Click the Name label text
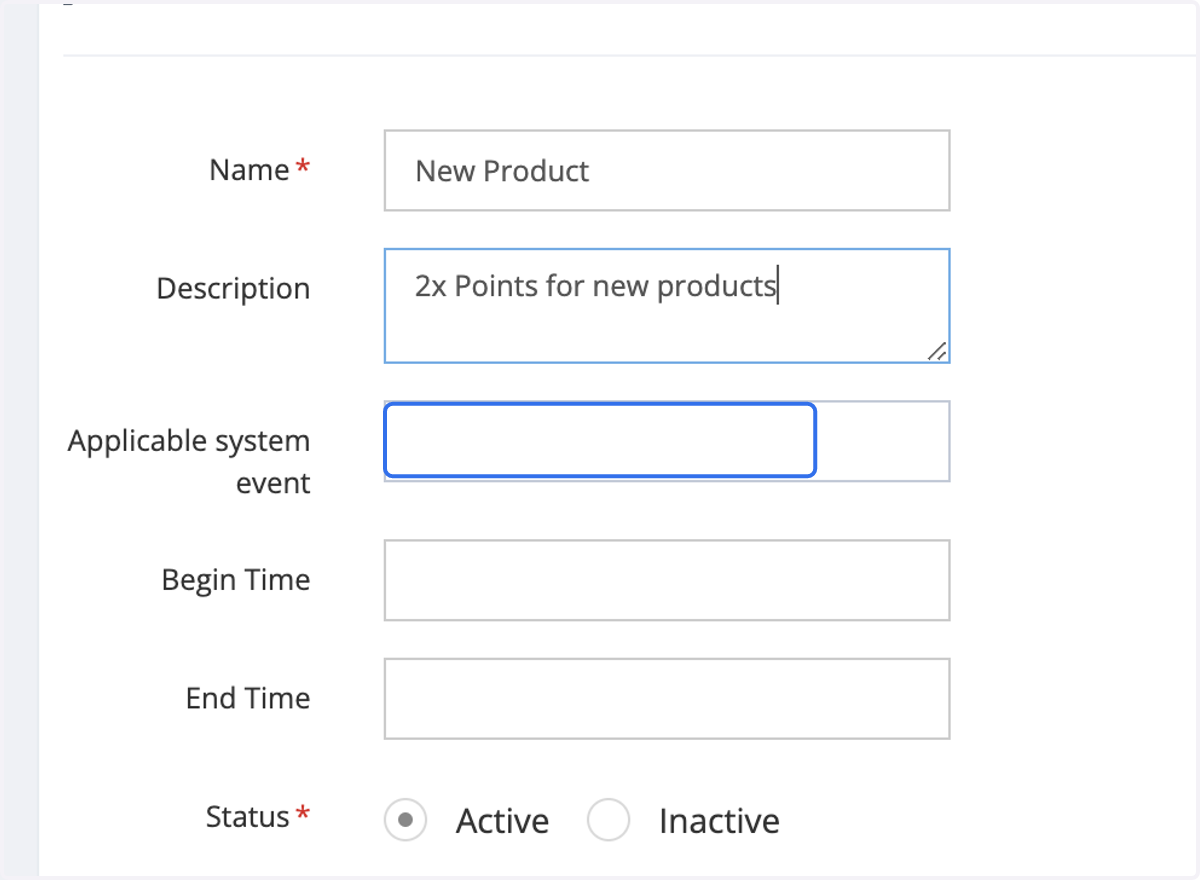The width and height of the screenshot is (1200, 880). [249, 170]
